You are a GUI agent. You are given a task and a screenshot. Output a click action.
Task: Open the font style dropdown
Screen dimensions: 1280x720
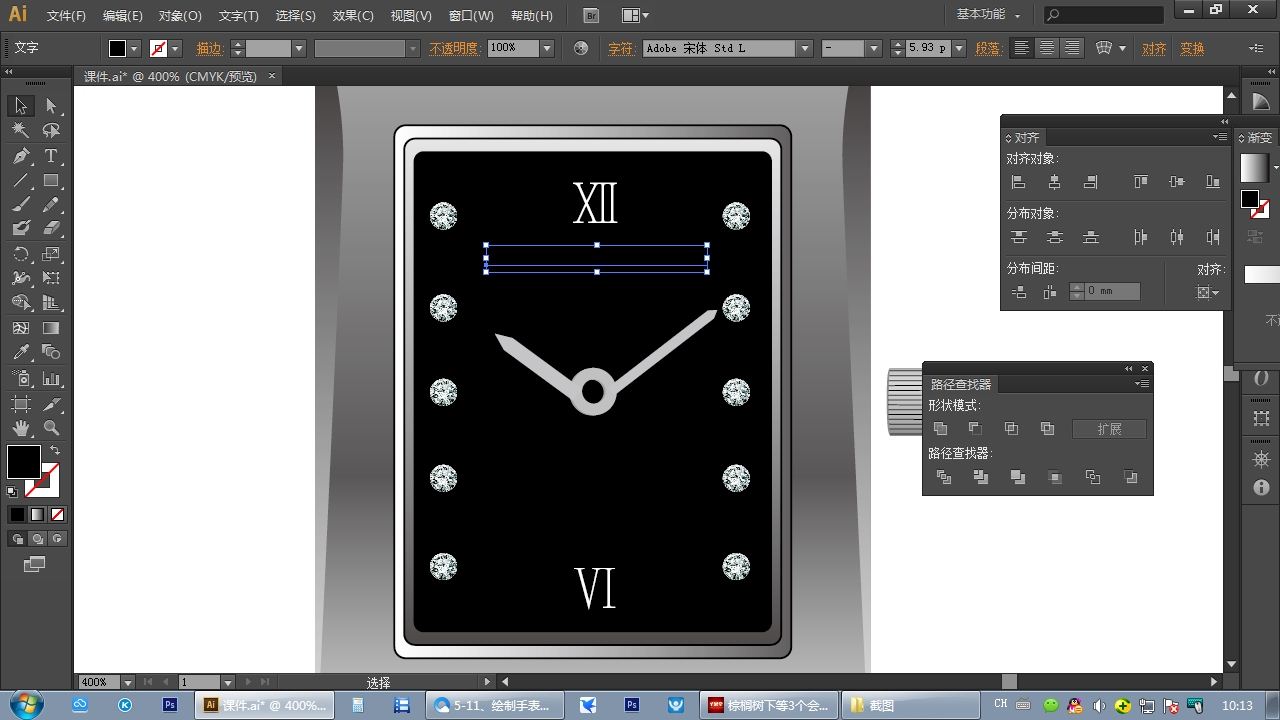pos(873,48)
